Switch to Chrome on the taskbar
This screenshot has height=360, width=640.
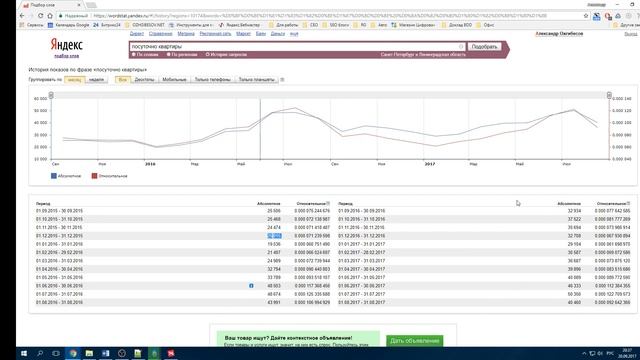73,353
